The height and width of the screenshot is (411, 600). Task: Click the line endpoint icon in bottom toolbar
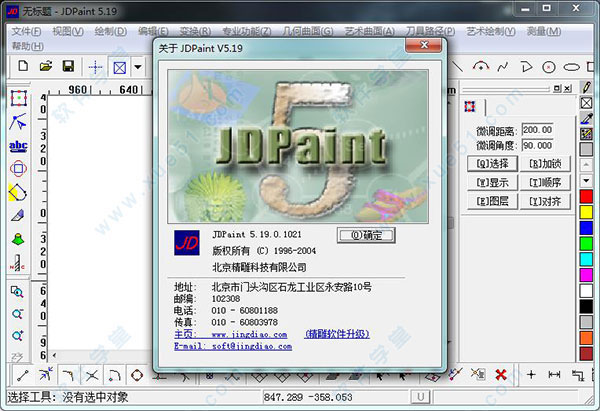pyautogui.click(x=23, y=375)
